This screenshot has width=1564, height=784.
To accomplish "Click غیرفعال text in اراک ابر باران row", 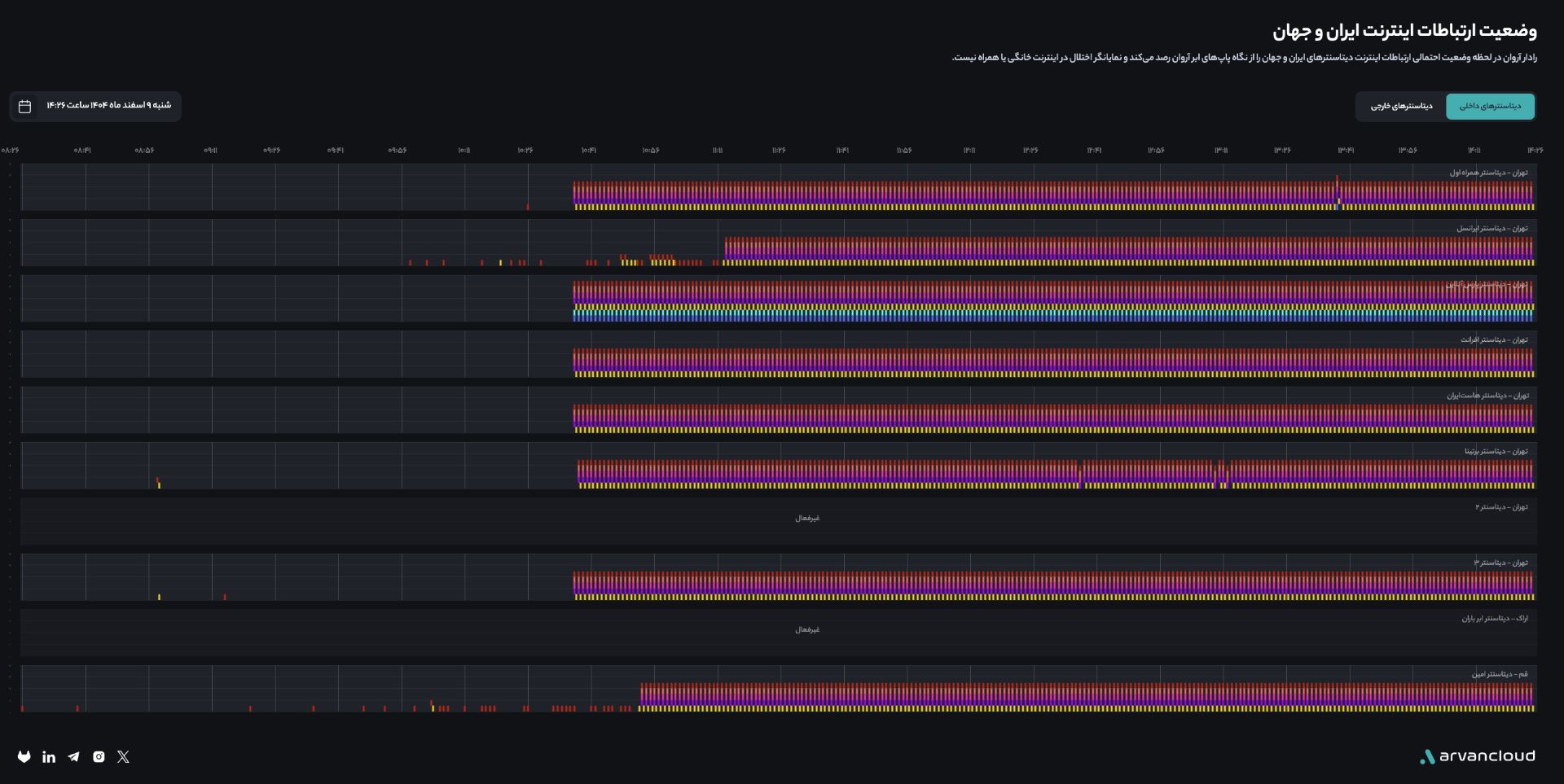I will (x=807, y=630).
